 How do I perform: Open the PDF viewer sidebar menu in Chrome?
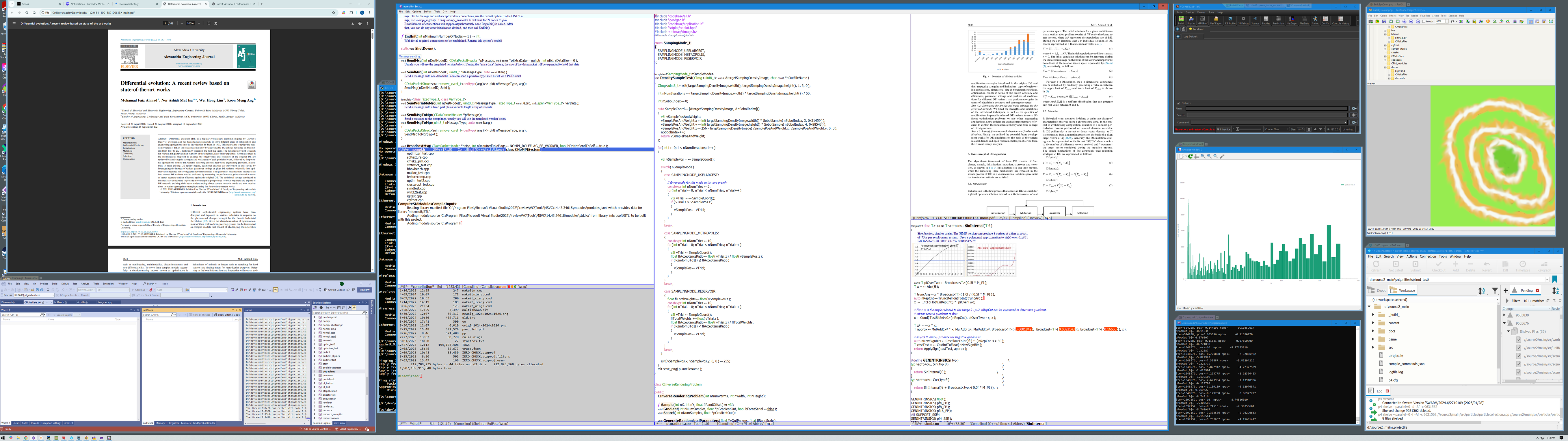point(14,23)
